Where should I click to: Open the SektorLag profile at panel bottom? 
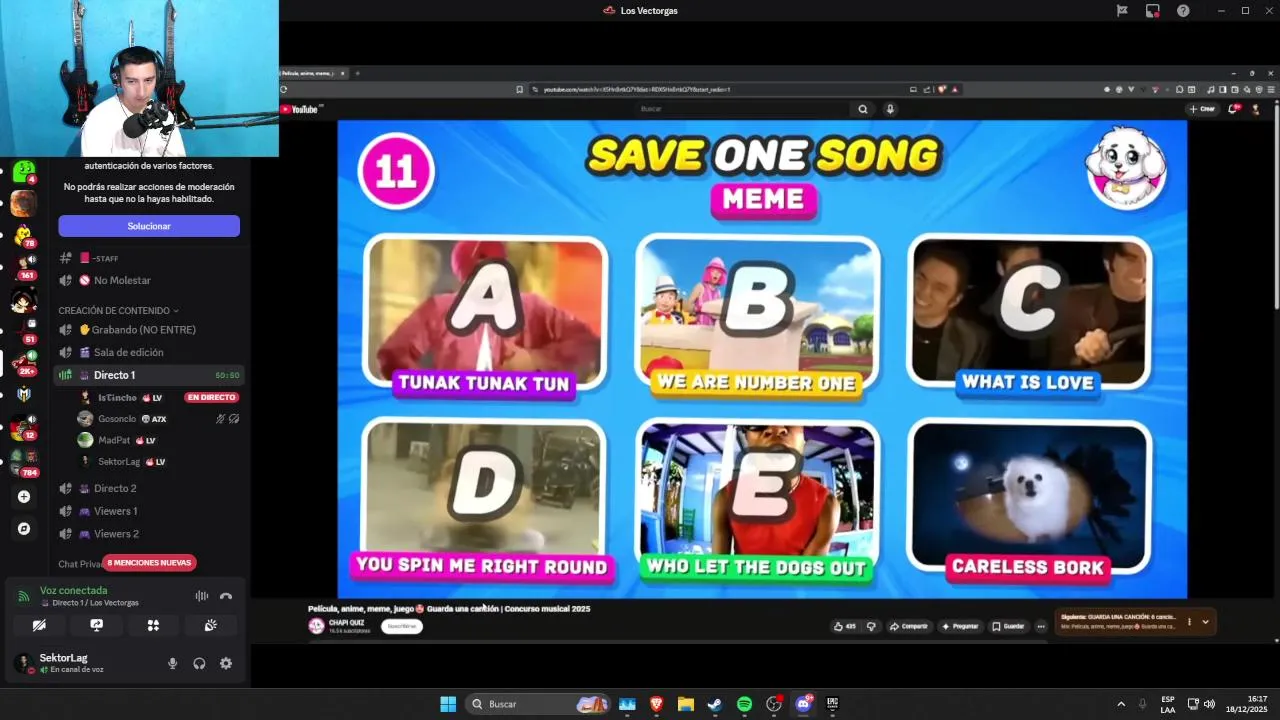click(62, 663)
